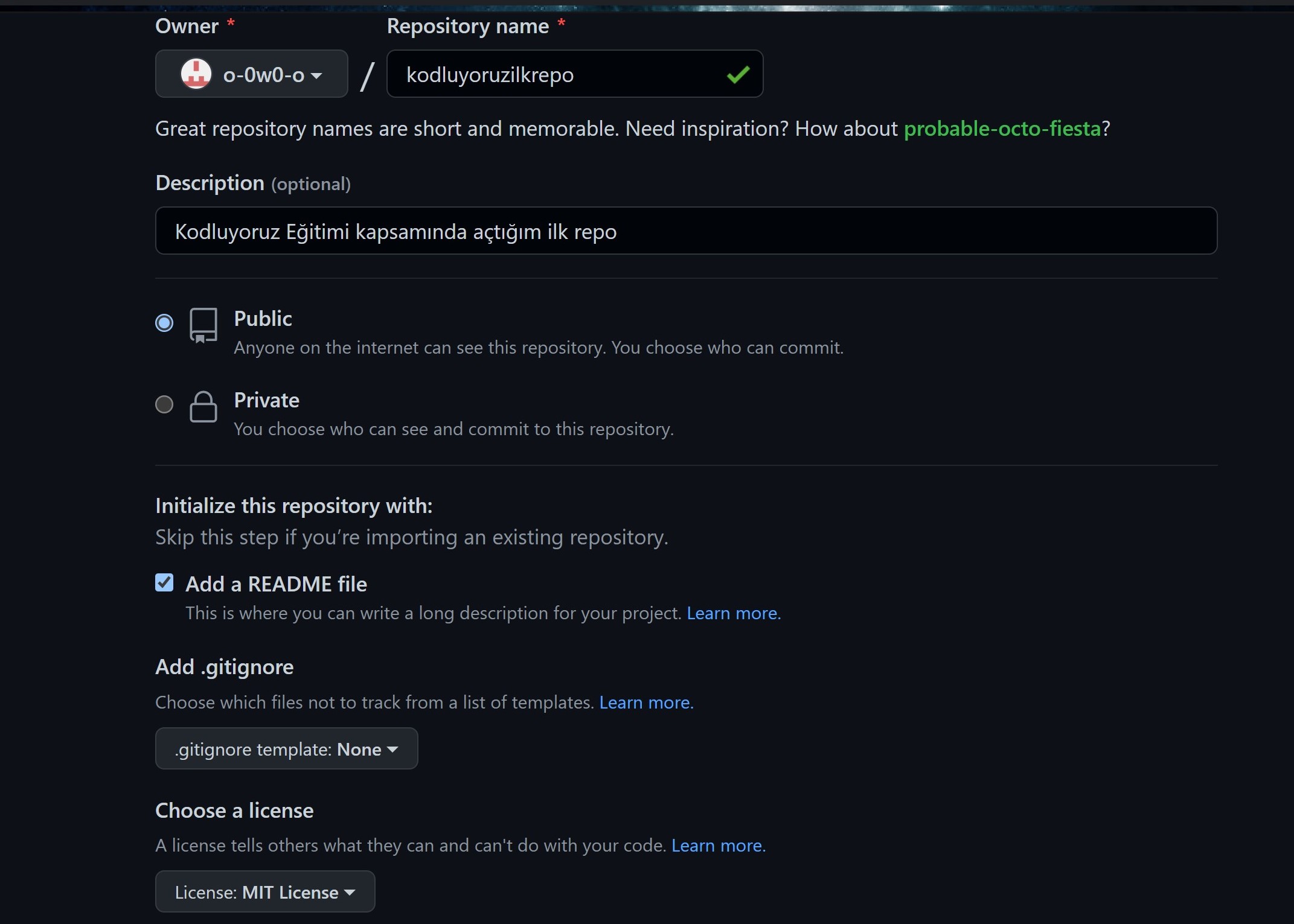Open README Learn more link
1294x924 pixels.
pos(734,613)
